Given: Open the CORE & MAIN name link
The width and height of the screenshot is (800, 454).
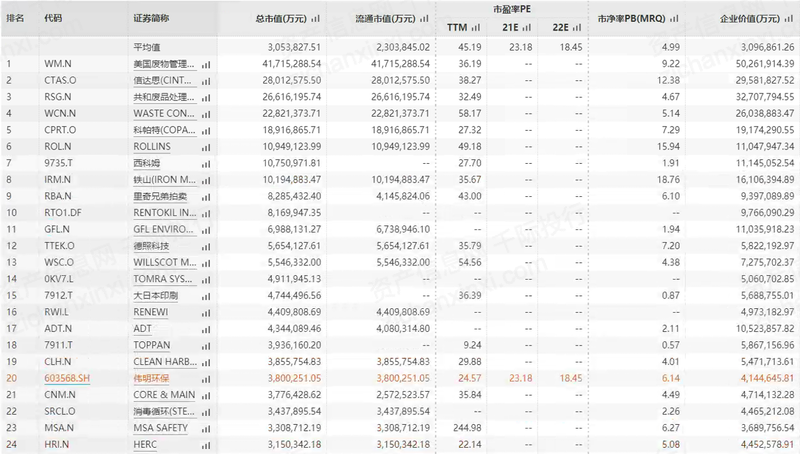Looking at the screenshot, I should click(164, 395).
